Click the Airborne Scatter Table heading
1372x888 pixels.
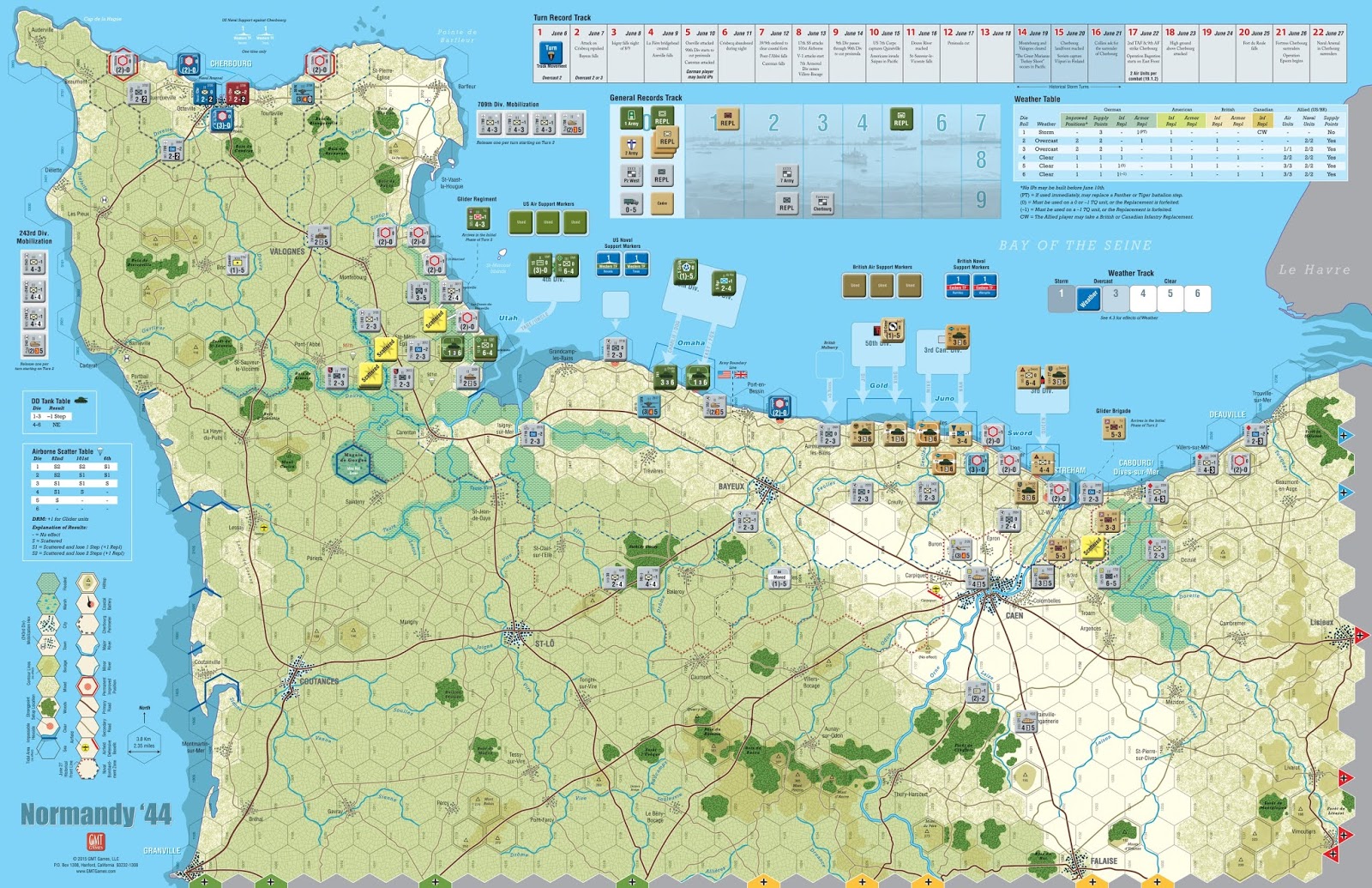click(x=63, y=451)
